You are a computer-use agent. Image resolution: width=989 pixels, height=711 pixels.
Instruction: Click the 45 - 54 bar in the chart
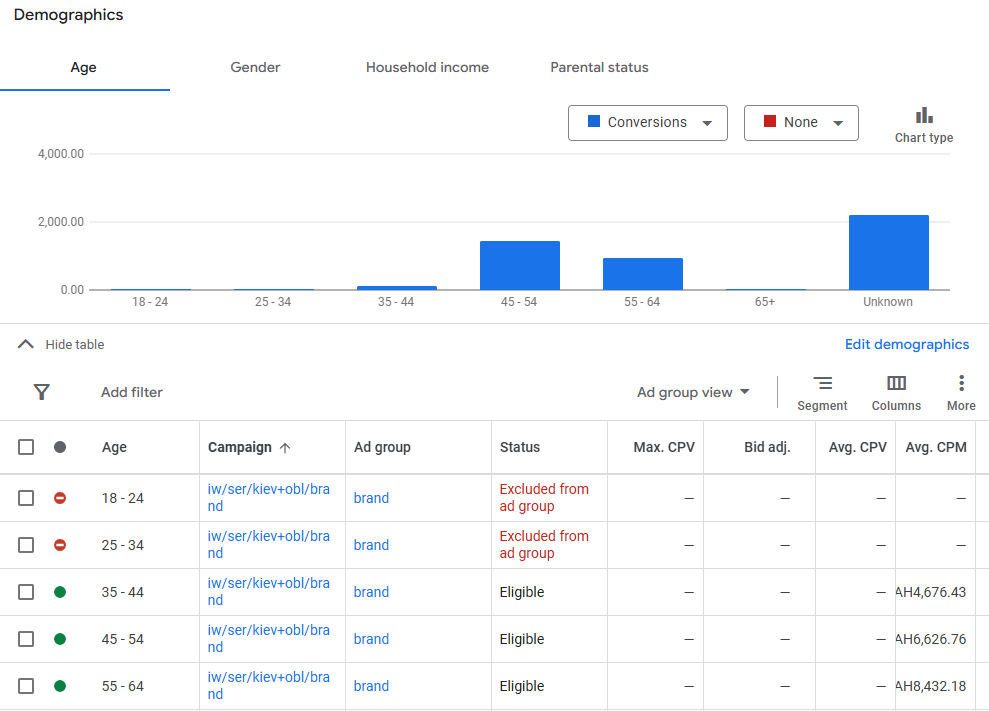point(520,266)
